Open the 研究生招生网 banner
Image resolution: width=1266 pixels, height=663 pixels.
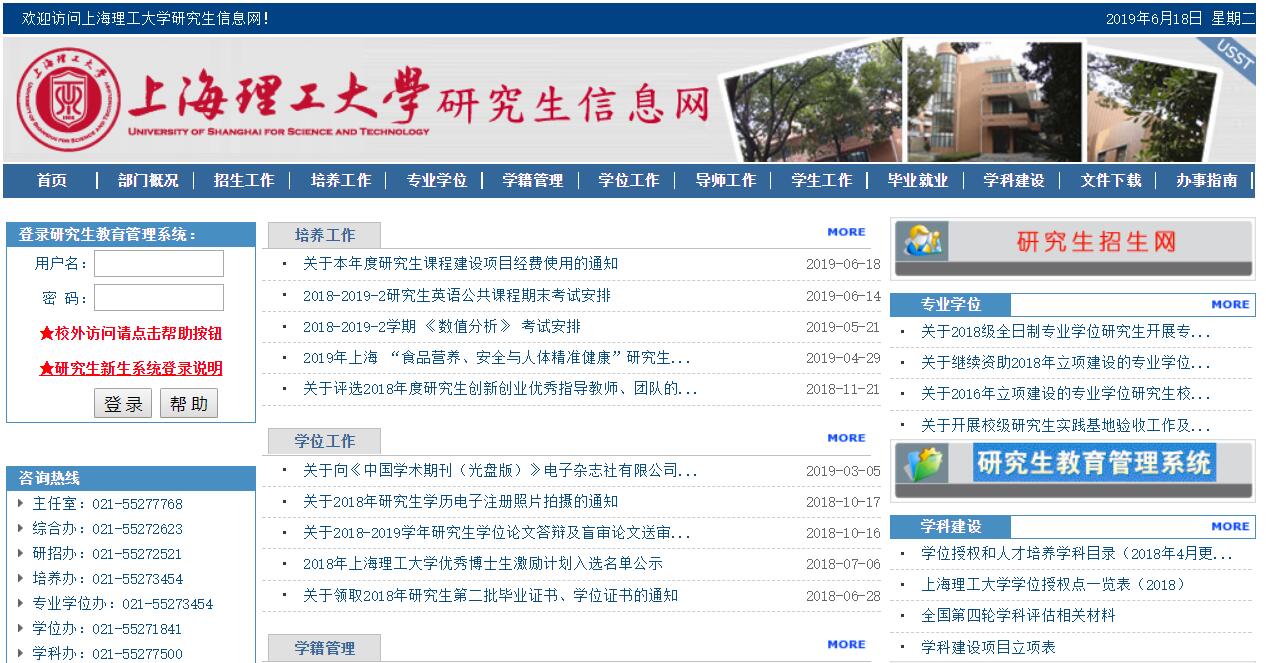1072,248
